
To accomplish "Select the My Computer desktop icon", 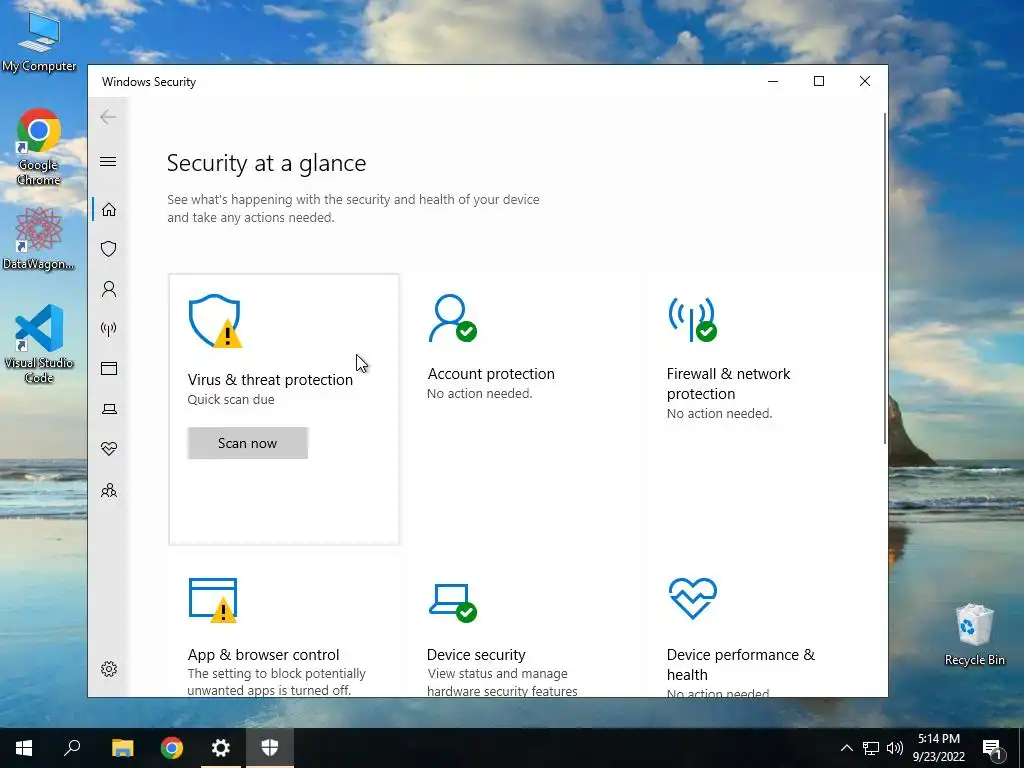I will pos(39,40).
